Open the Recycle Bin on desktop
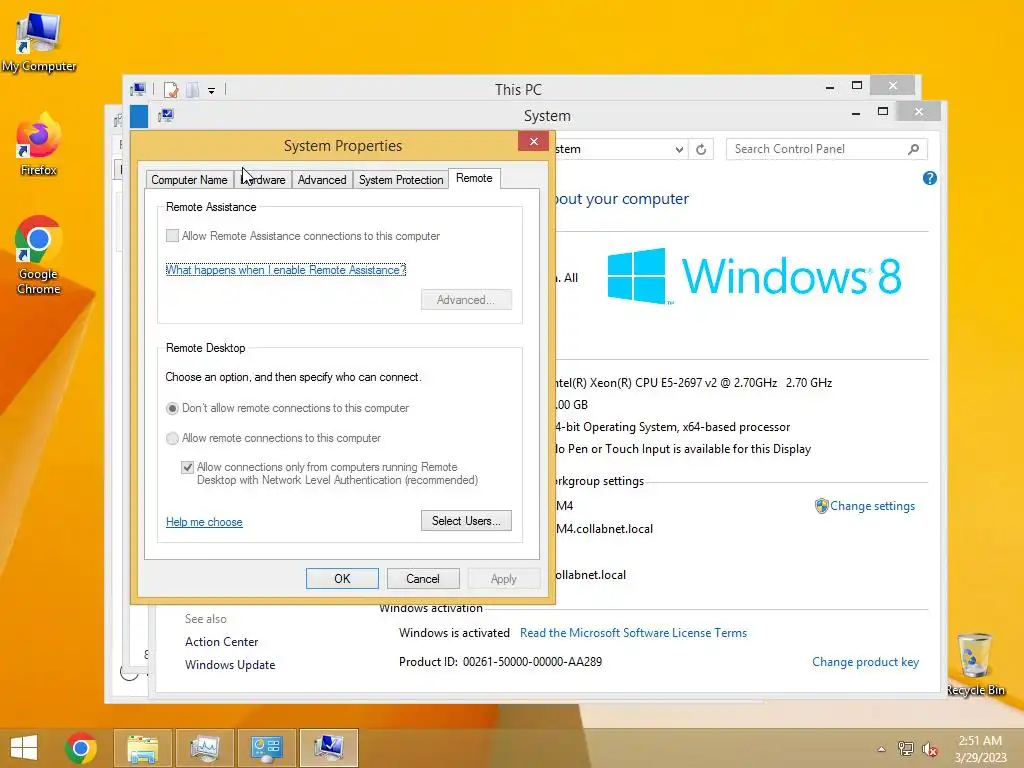Image resolution: width=1024 pixels, height=768 pixels. click(976, 664)
